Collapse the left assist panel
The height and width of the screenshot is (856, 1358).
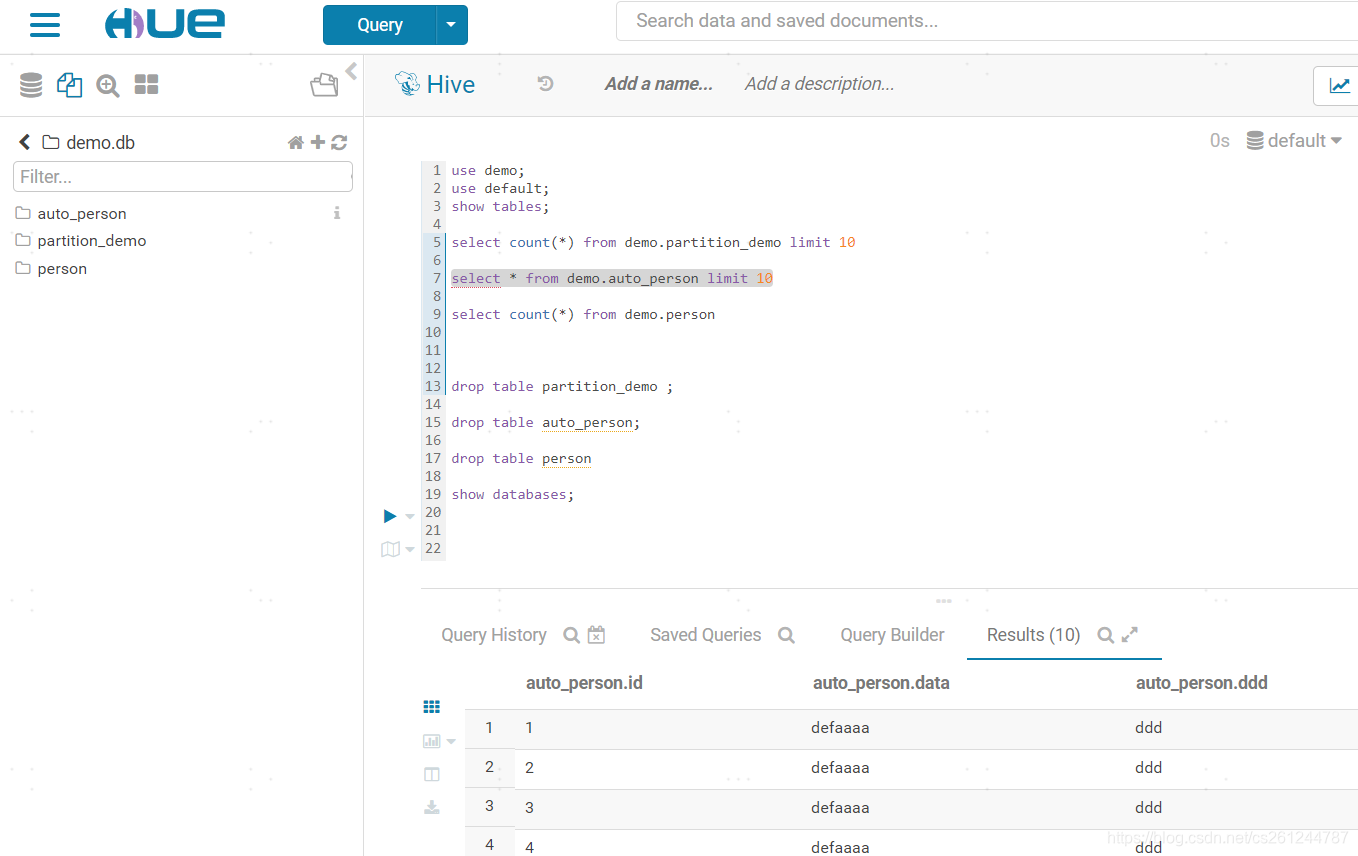pyautogui.click(x=351, y=70)
